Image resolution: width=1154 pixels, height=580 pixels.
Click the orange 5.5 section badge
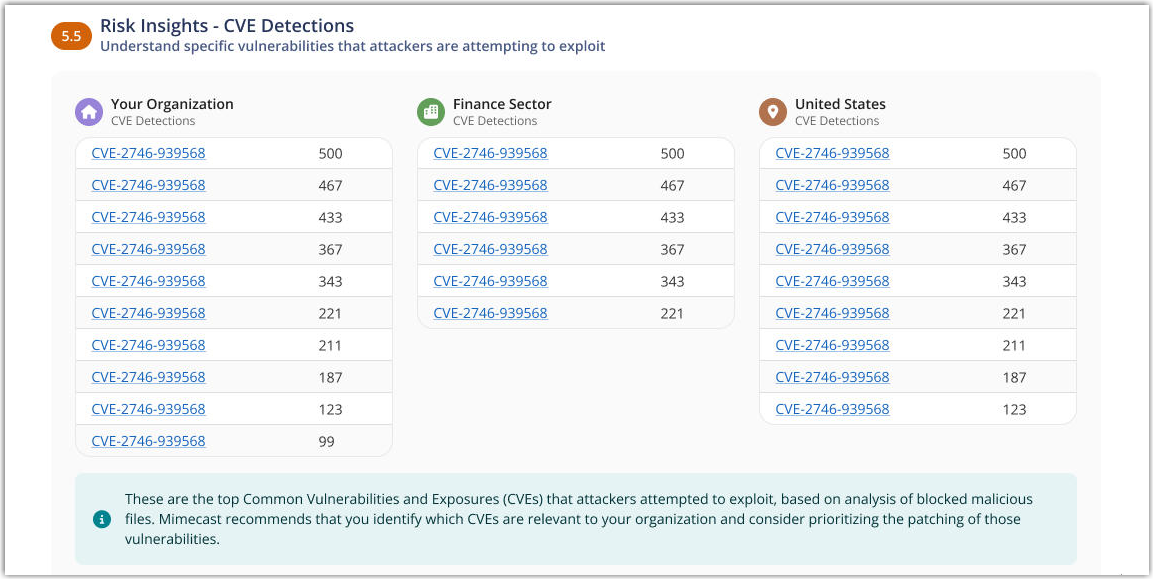click(x=71, y=36)
